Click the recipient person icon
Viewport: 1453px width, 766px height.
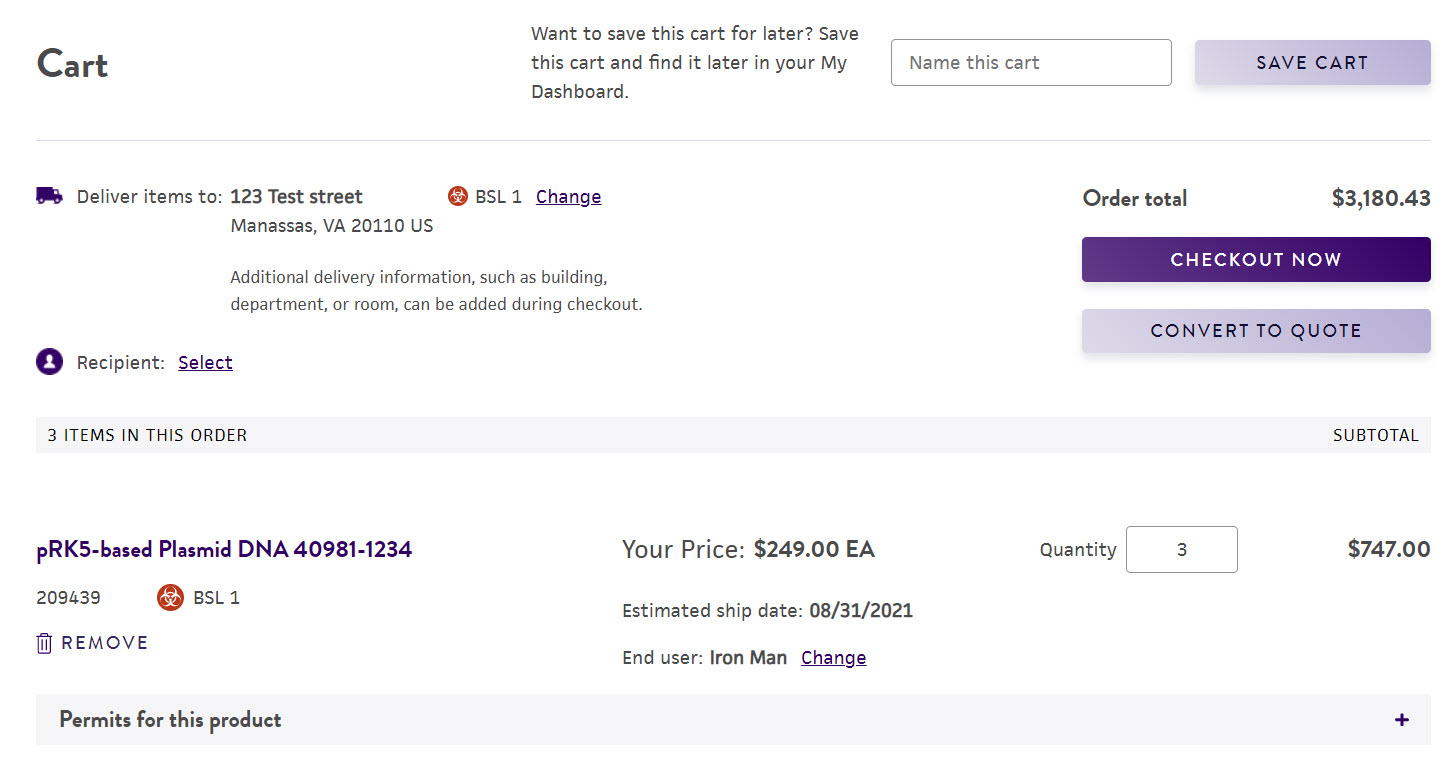pos(50,362)
